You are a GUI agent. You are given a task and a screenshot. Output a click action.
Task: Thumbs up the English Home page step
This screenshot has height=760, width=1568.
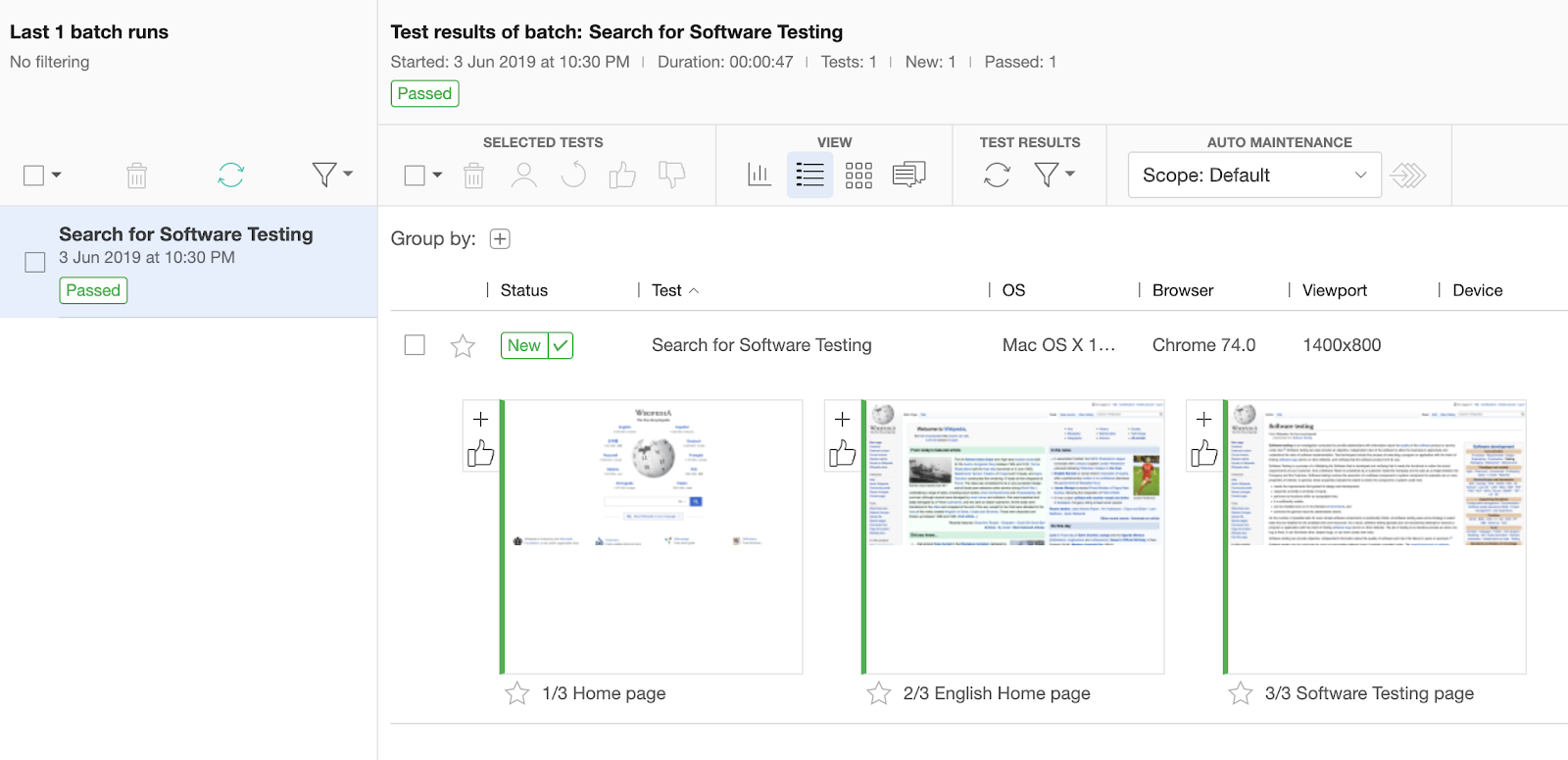843,453
